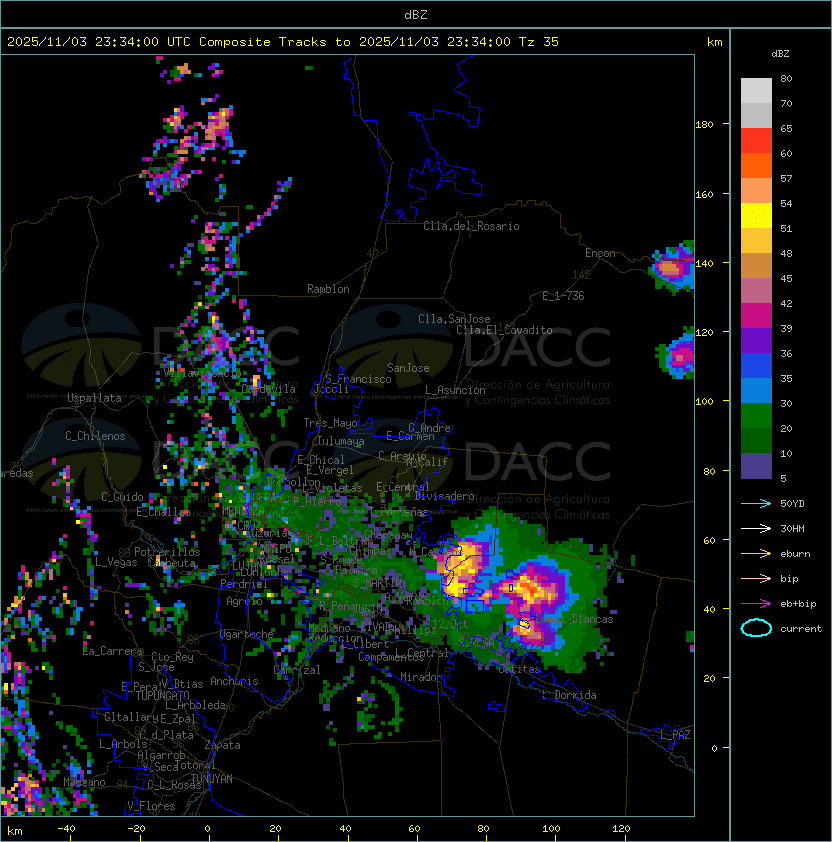
Task: Click the 'Zapata' map label
Action: coord(222,745)
